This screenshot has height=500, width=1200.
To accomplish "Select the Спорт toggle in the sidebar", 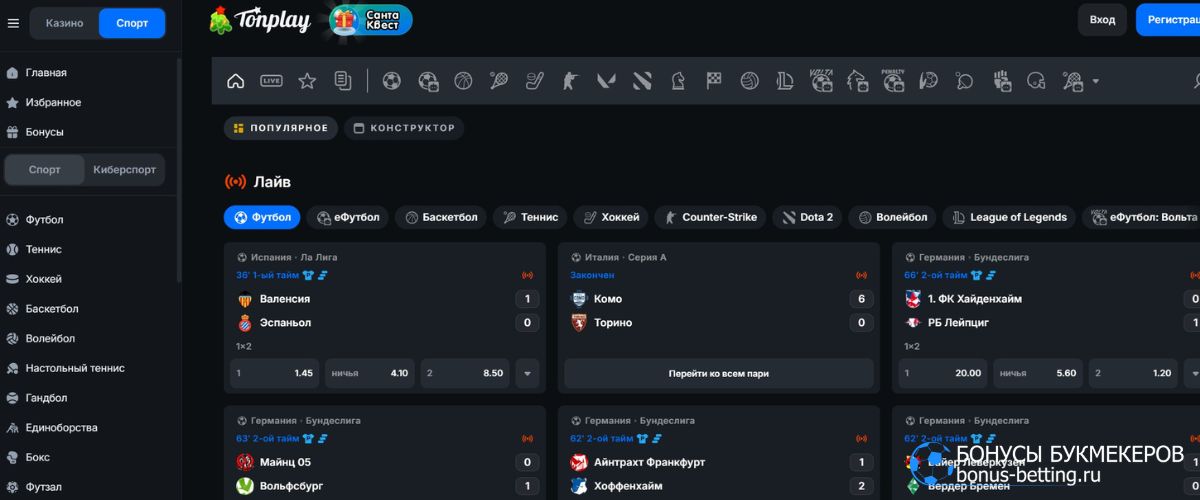I will tap(45, 170).
